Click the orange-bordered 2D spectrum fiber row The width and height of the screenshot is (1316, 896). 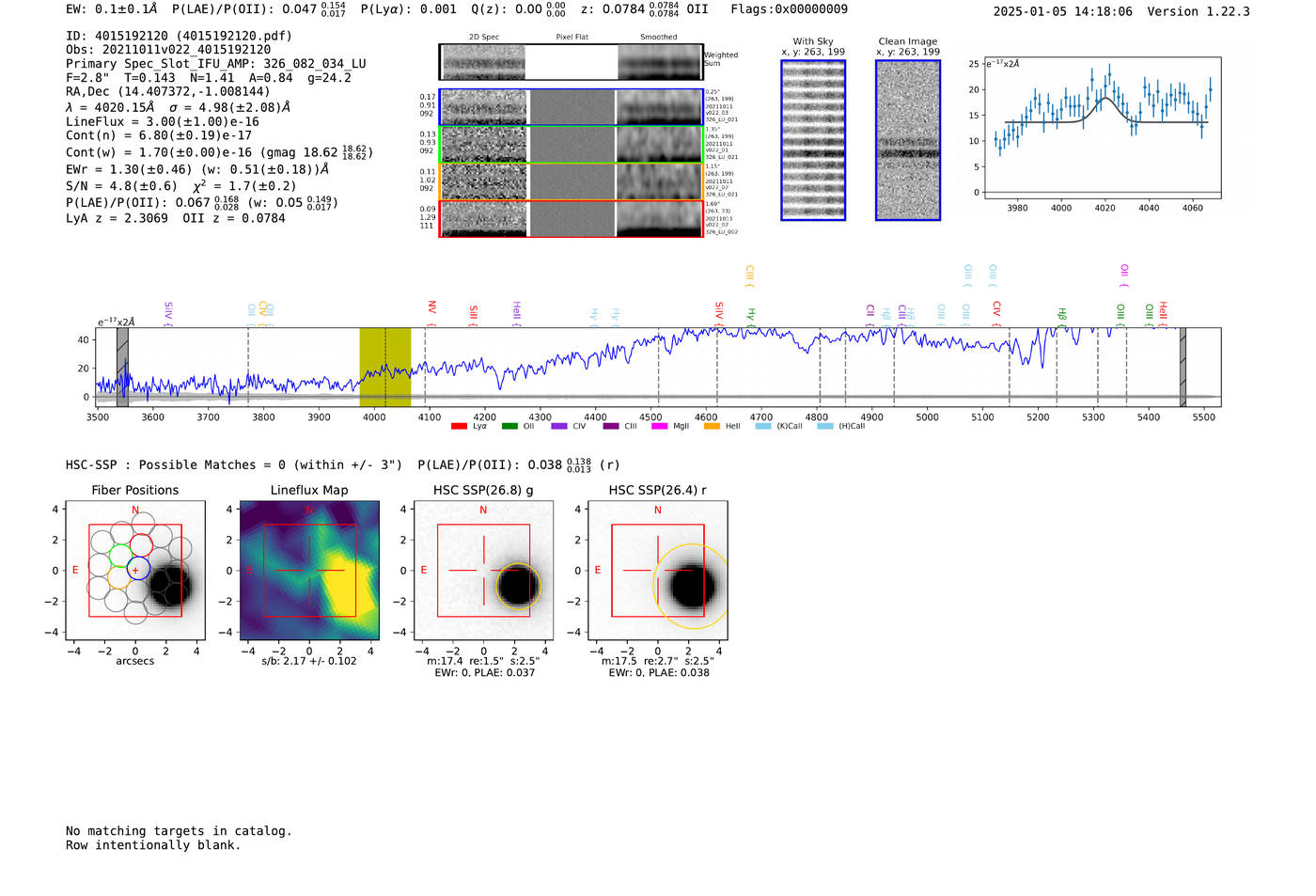[572, 181]
